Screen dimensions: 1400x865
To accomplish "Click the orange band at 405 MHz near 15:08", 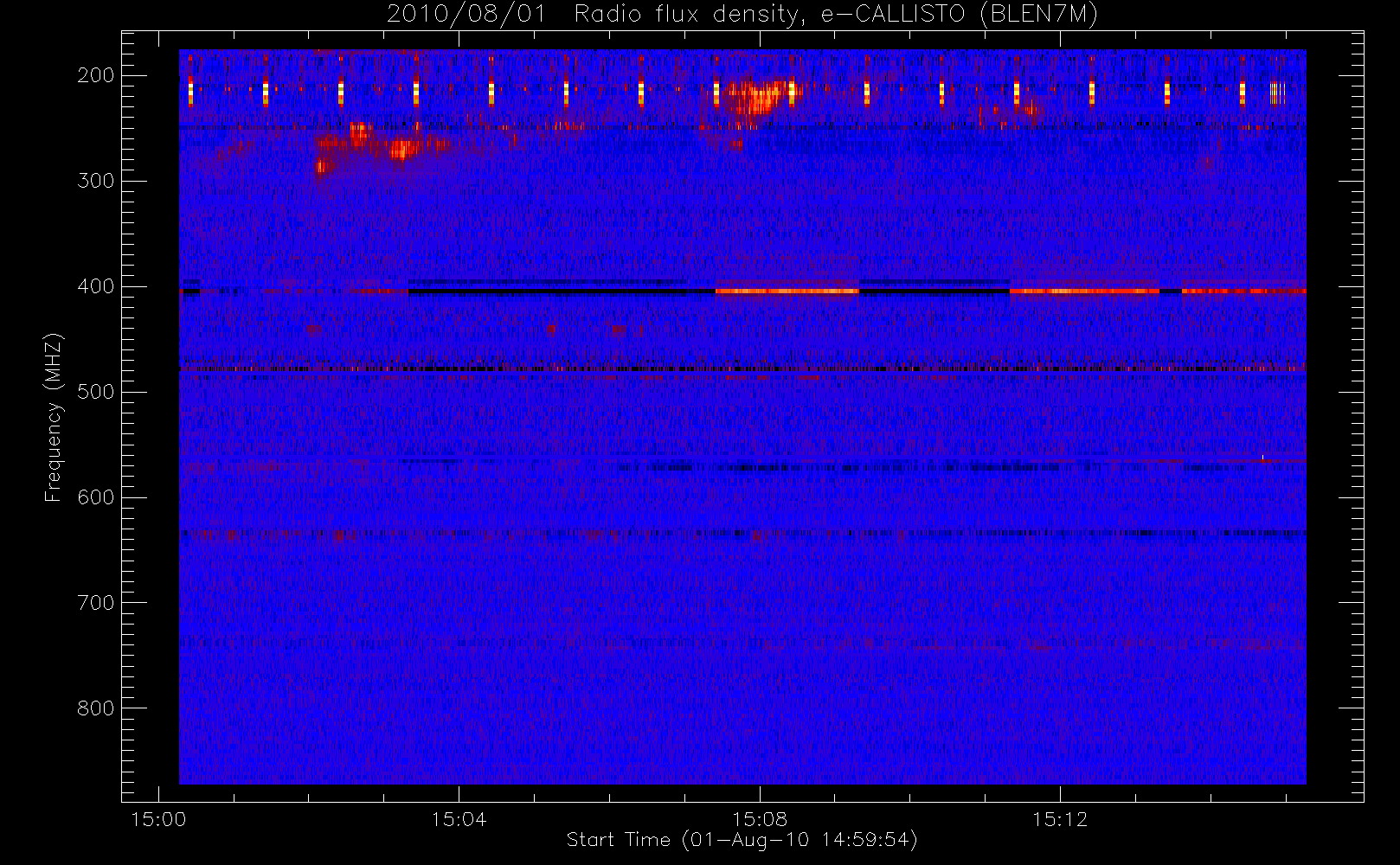I will pyautogui.click(x=787, y=292).
